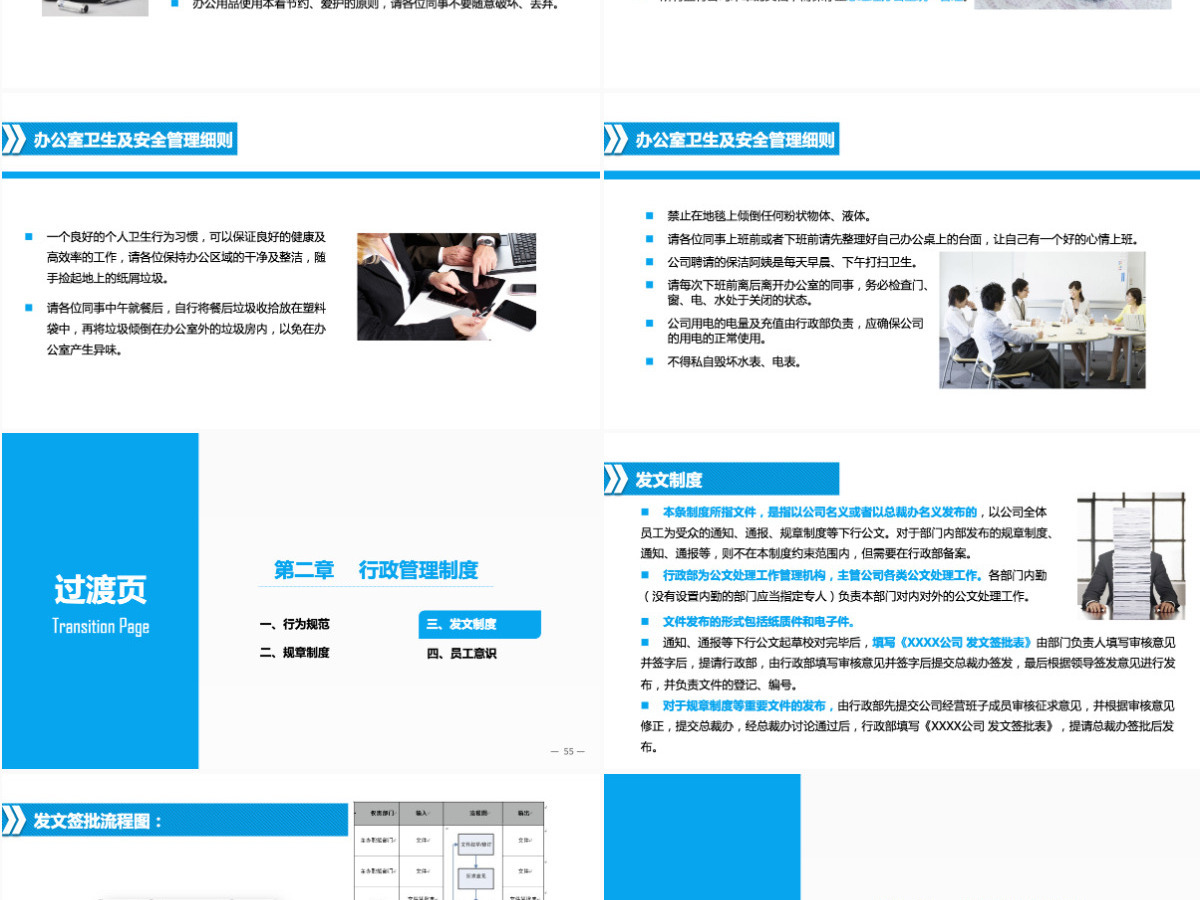Click bullet 禁止在地毯上倾倒任何粉状物体、液体

(x=769, y=215)
